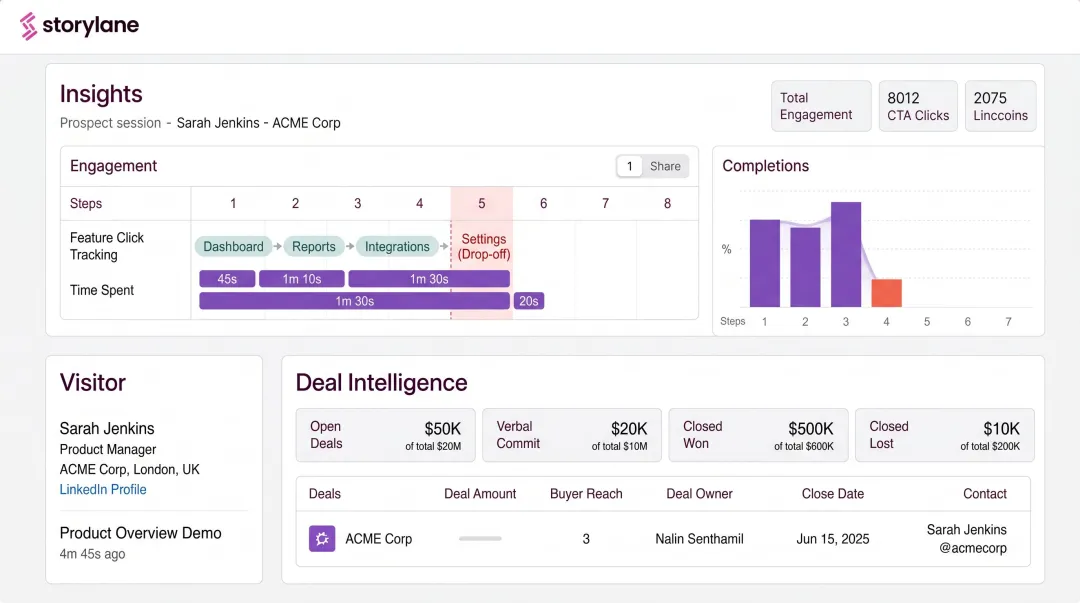Select the Integrations feature chip
This screenshot has width=1080, height=603.
pos(397,247)
